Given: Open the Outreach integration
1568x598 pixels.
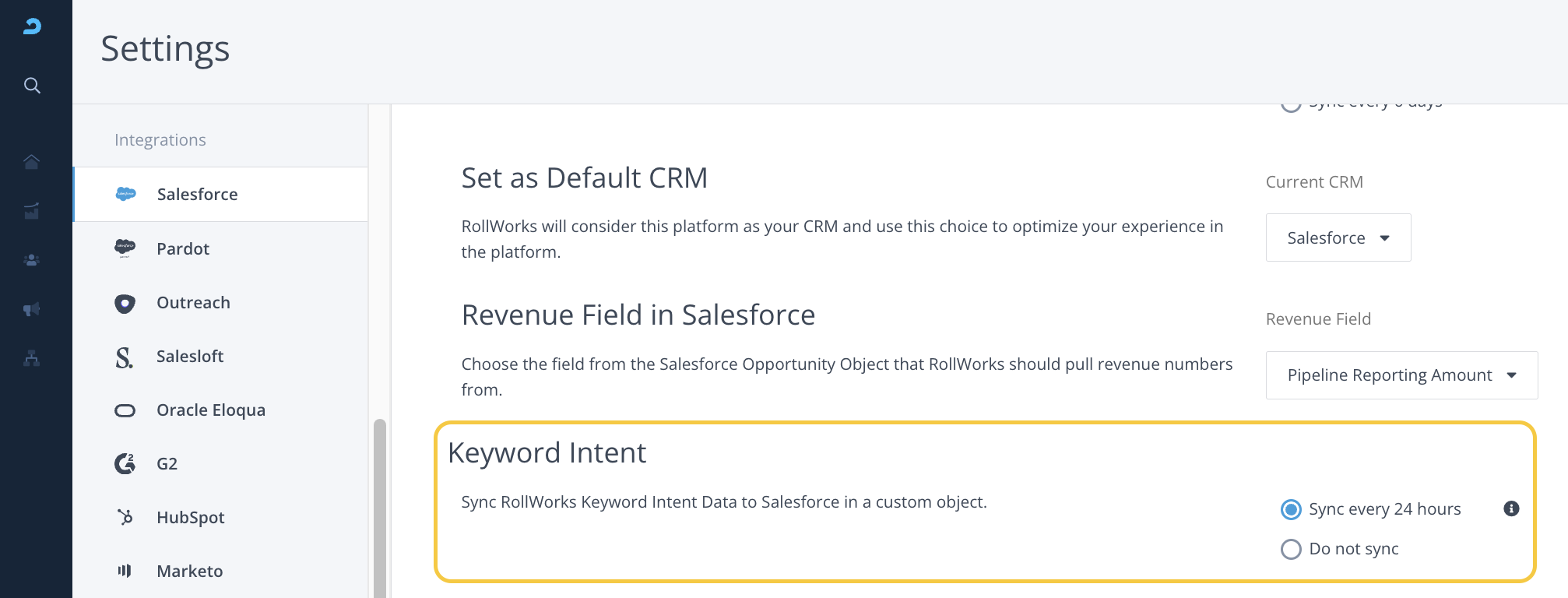Looking at the screenshot, I should pos(193,303).
